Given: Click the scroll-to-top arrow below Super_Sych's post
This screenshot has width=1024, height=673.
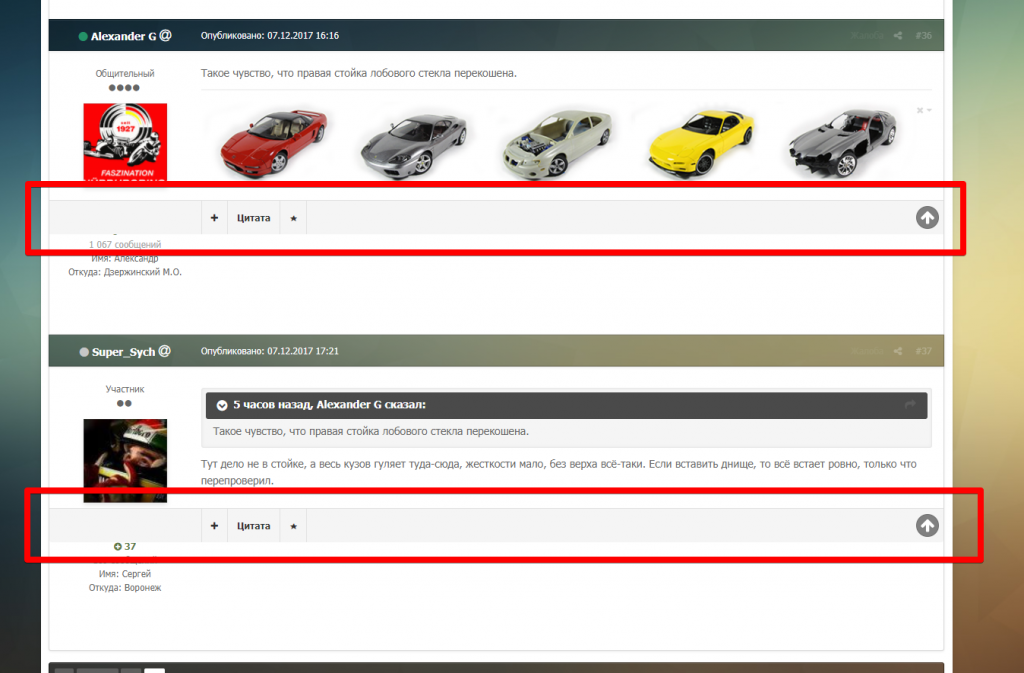Looking at the screenshot, I should point(926,525).
